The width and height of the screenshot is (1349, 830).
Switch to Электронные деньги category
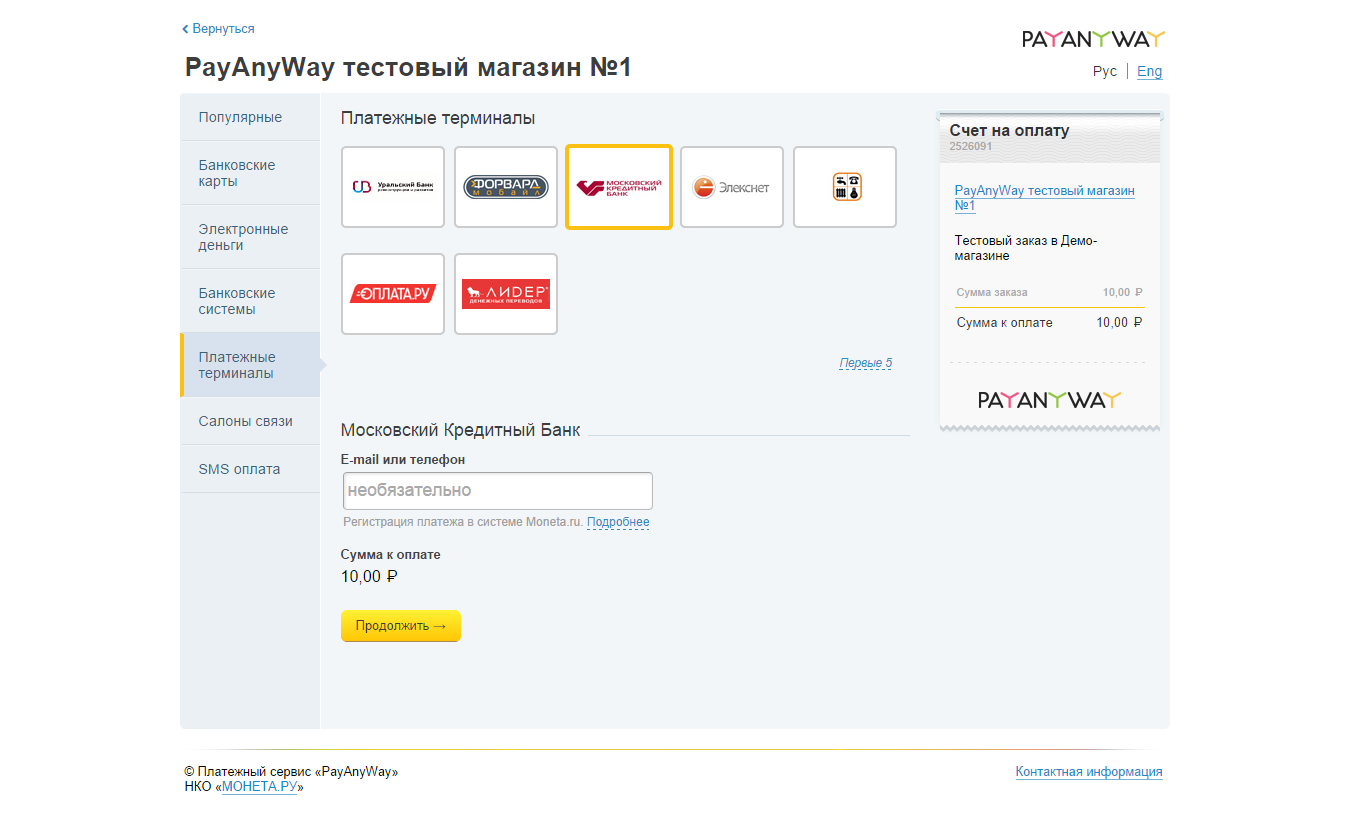point(250,237)
